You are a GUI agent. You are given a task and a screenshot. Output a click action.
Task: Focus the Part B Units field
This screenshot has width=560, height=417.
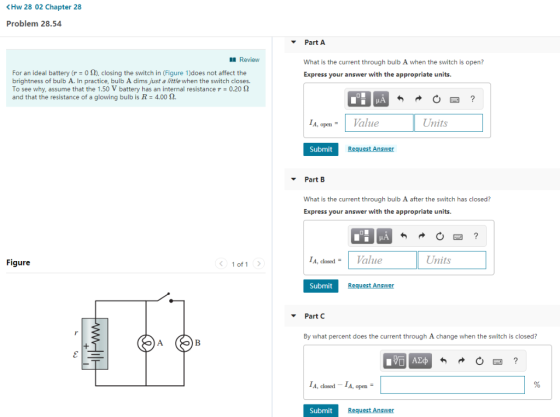tap(452, 260)
